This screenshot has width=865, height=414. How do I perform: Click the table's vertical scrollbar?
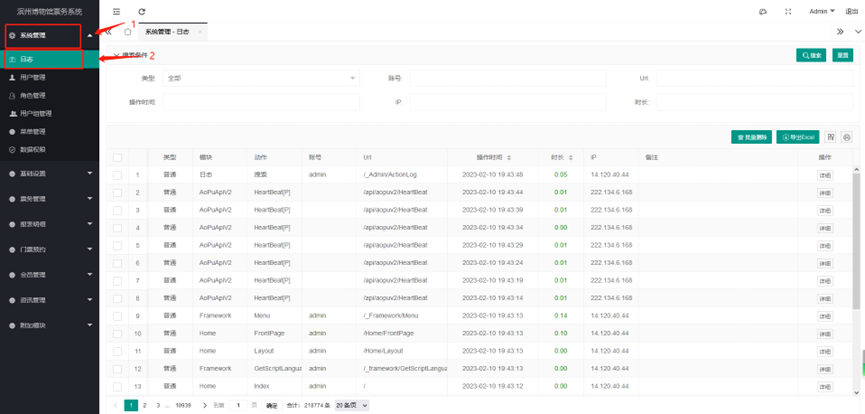(855, 240)
